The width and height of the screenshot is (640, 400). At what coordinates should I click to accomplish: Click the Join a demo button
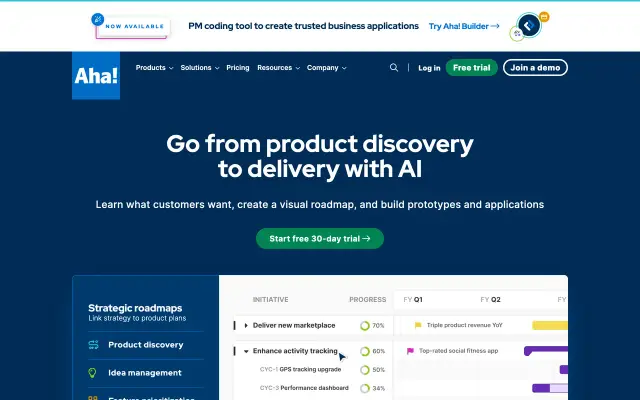535,68
